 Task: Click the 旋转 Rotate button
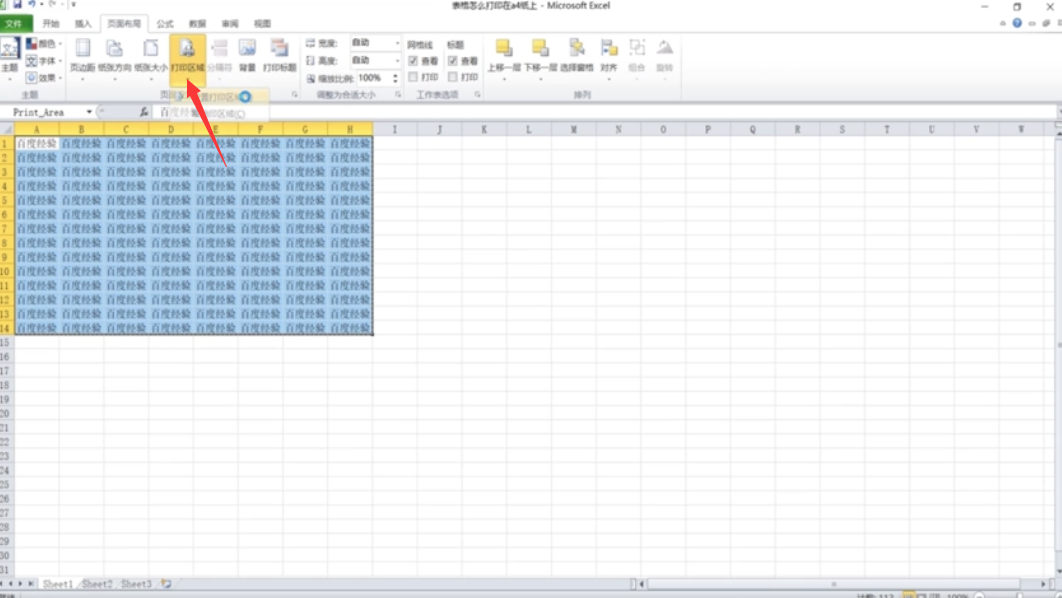664,58
